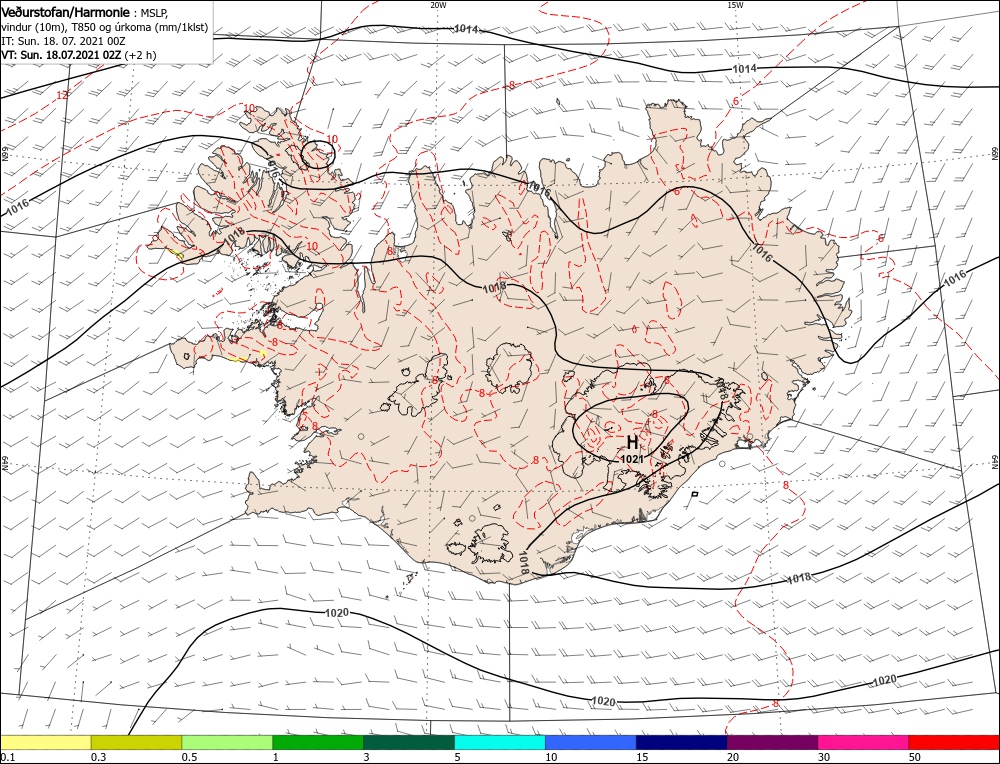Click the '1021' pressure value under H
Viewport: 1000px width, 764px height.
[x=631, y=458]
